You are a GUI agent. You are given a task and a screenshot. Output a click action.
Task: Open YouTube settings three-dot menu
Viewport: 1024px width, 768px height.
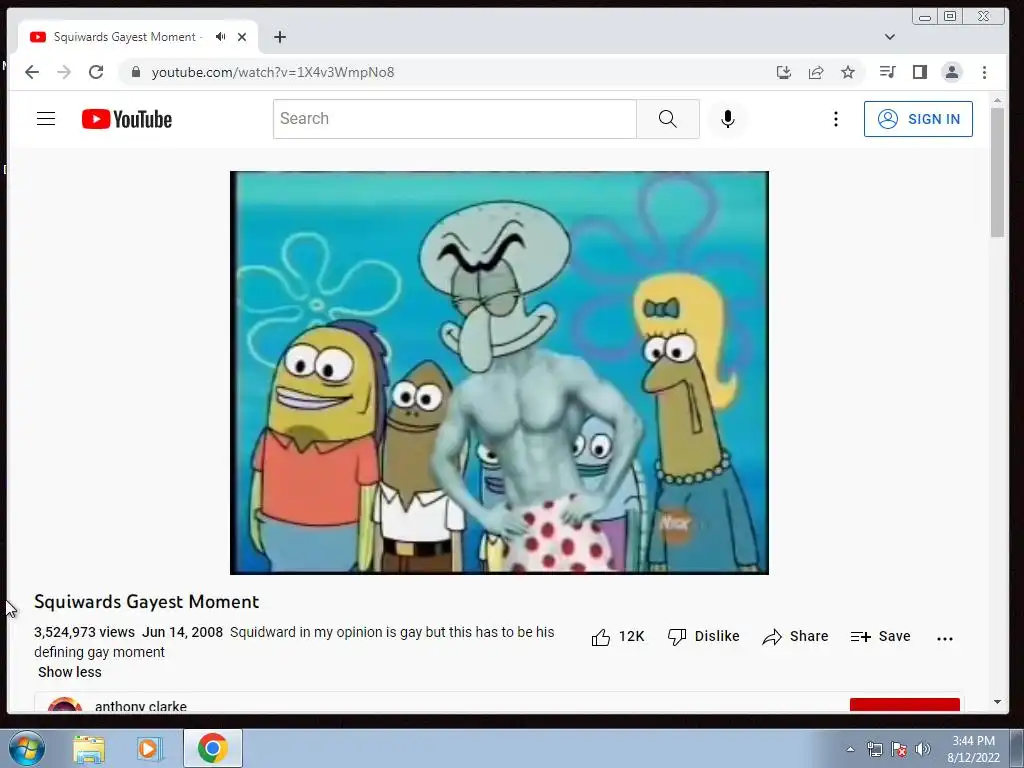tap(835, 119)
